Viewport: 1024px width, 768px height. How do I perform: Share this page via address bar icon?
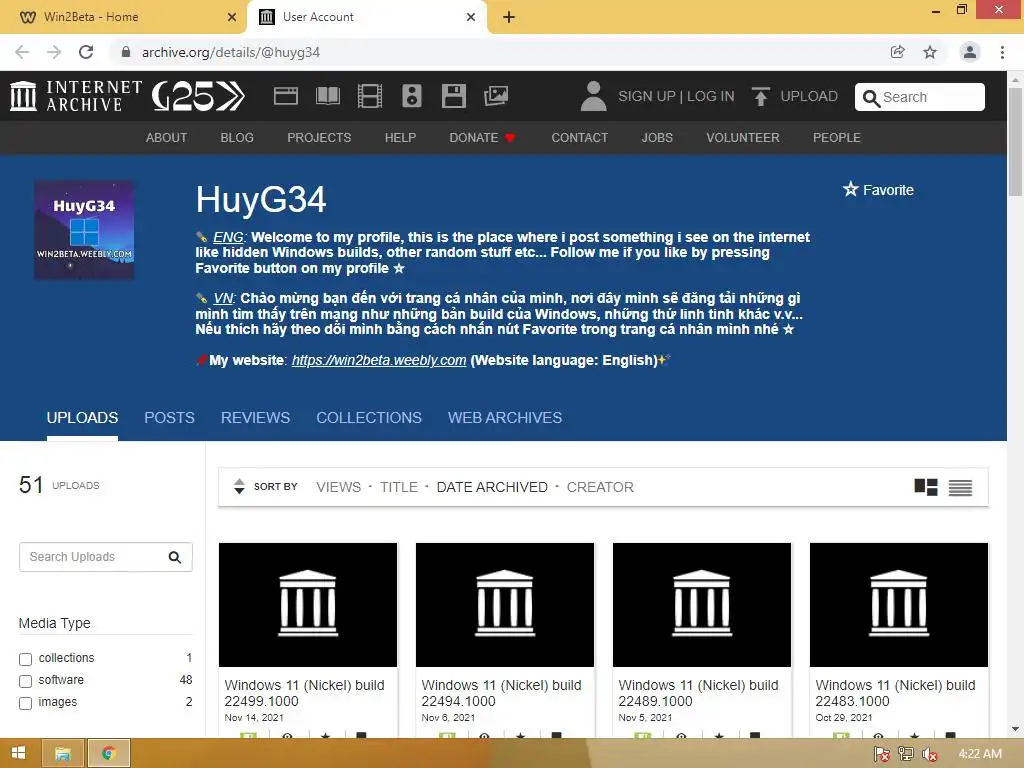898,52
